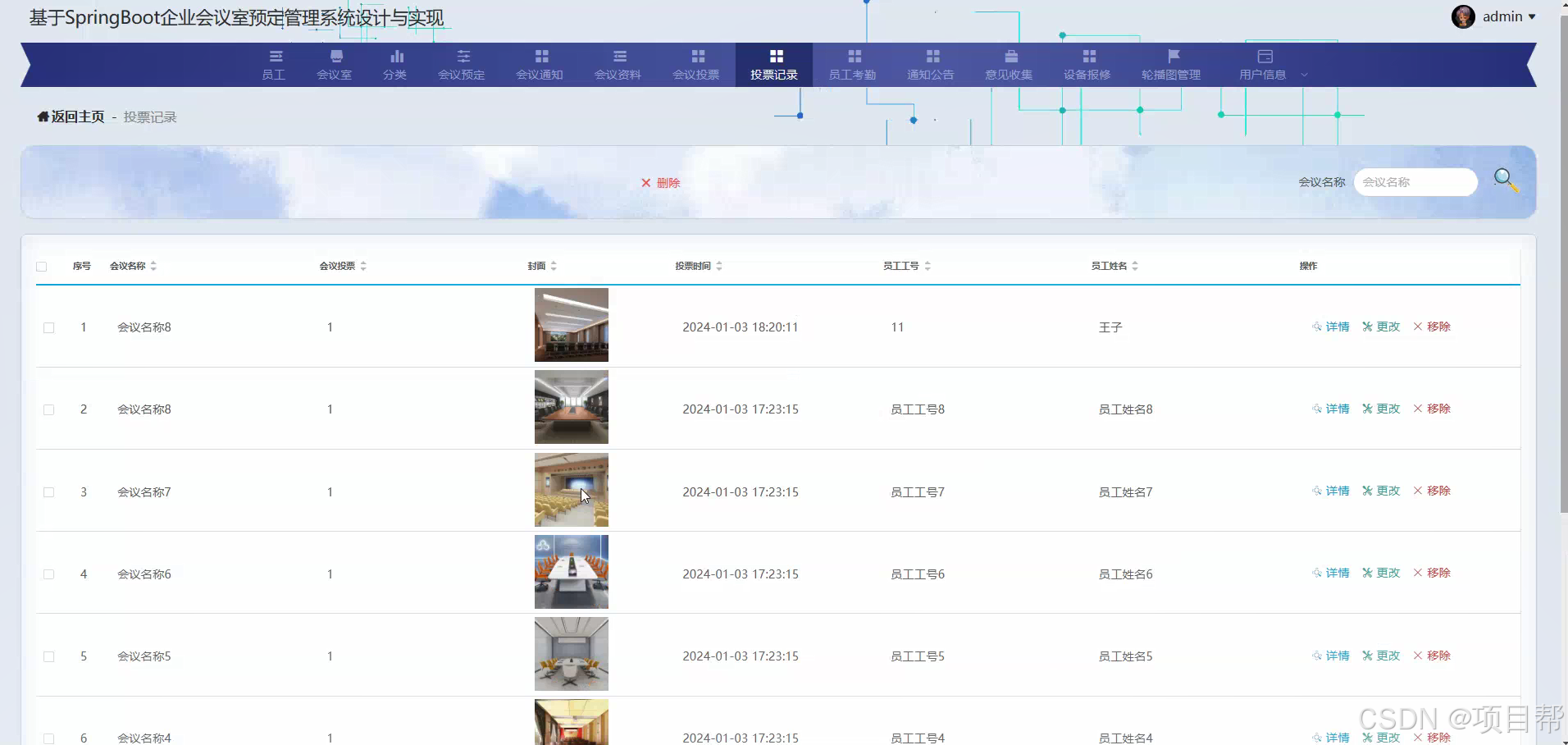Check the row 6 checkbox

tap(49, 738)
